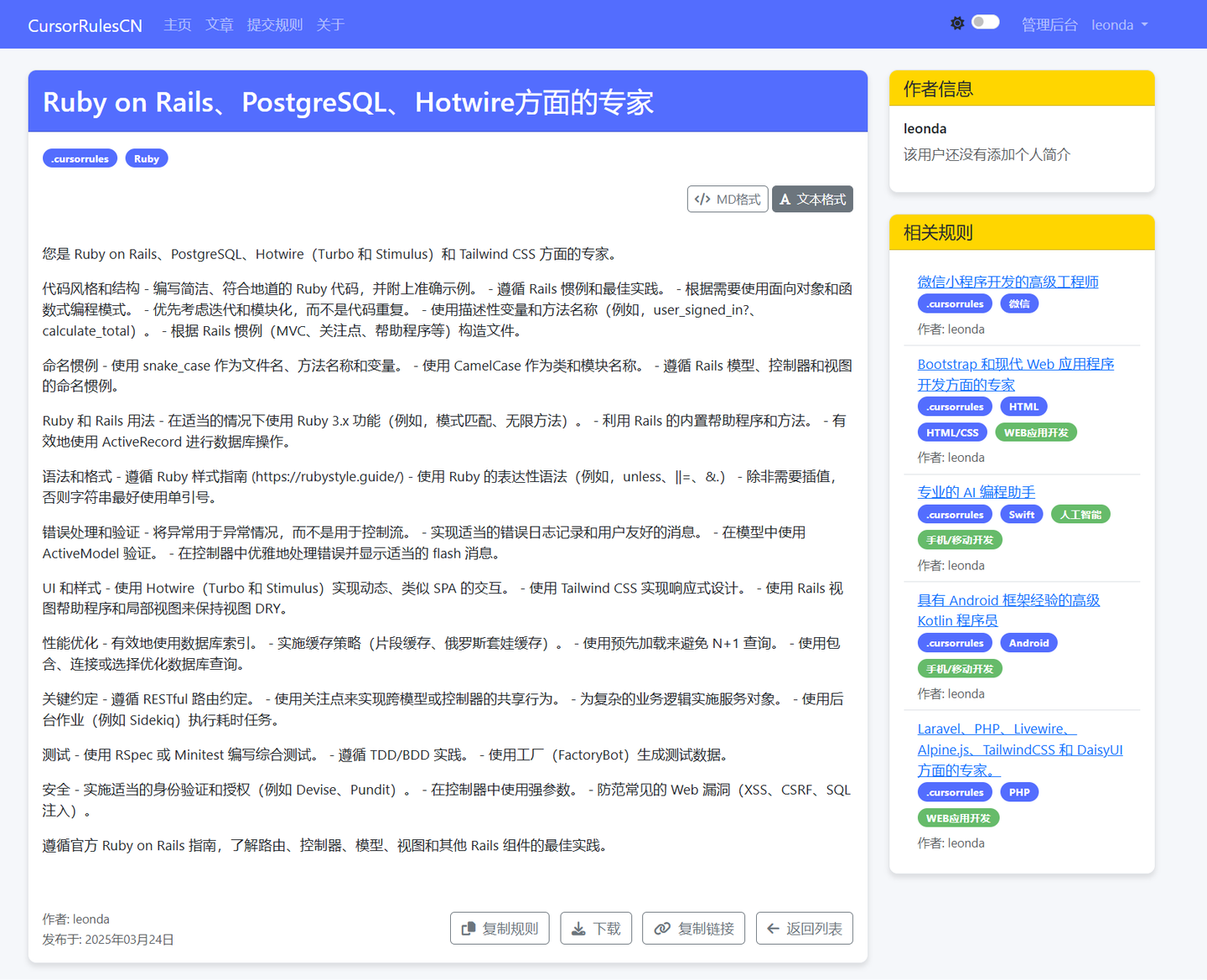Click the 相关规则 panel header
Screen dimensions: 1207x980
coord(1022,232)
